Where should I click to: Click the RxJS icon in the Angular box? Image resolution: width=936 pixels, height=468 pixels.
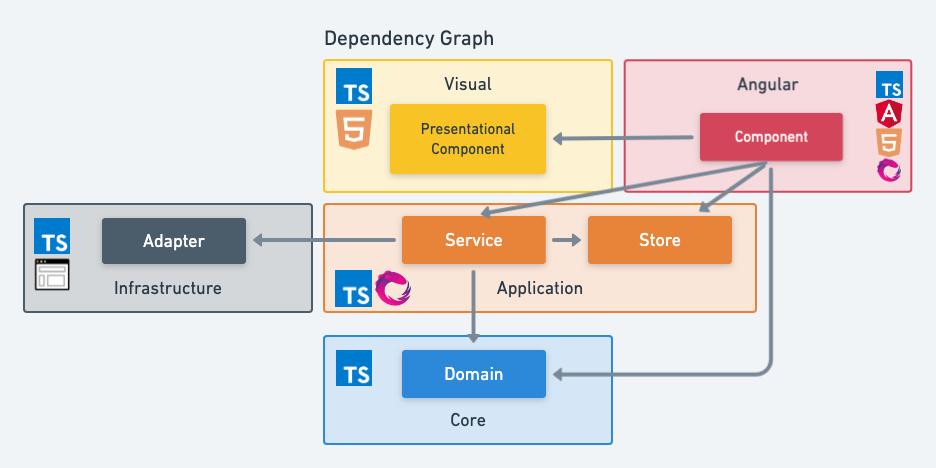pos(889,170)
